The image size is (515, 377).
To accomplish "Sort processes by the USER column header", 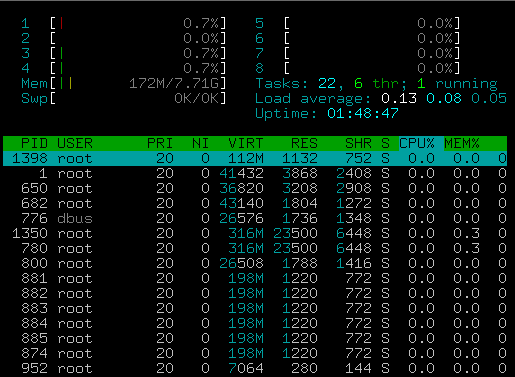I will click(x=75, y=143).
